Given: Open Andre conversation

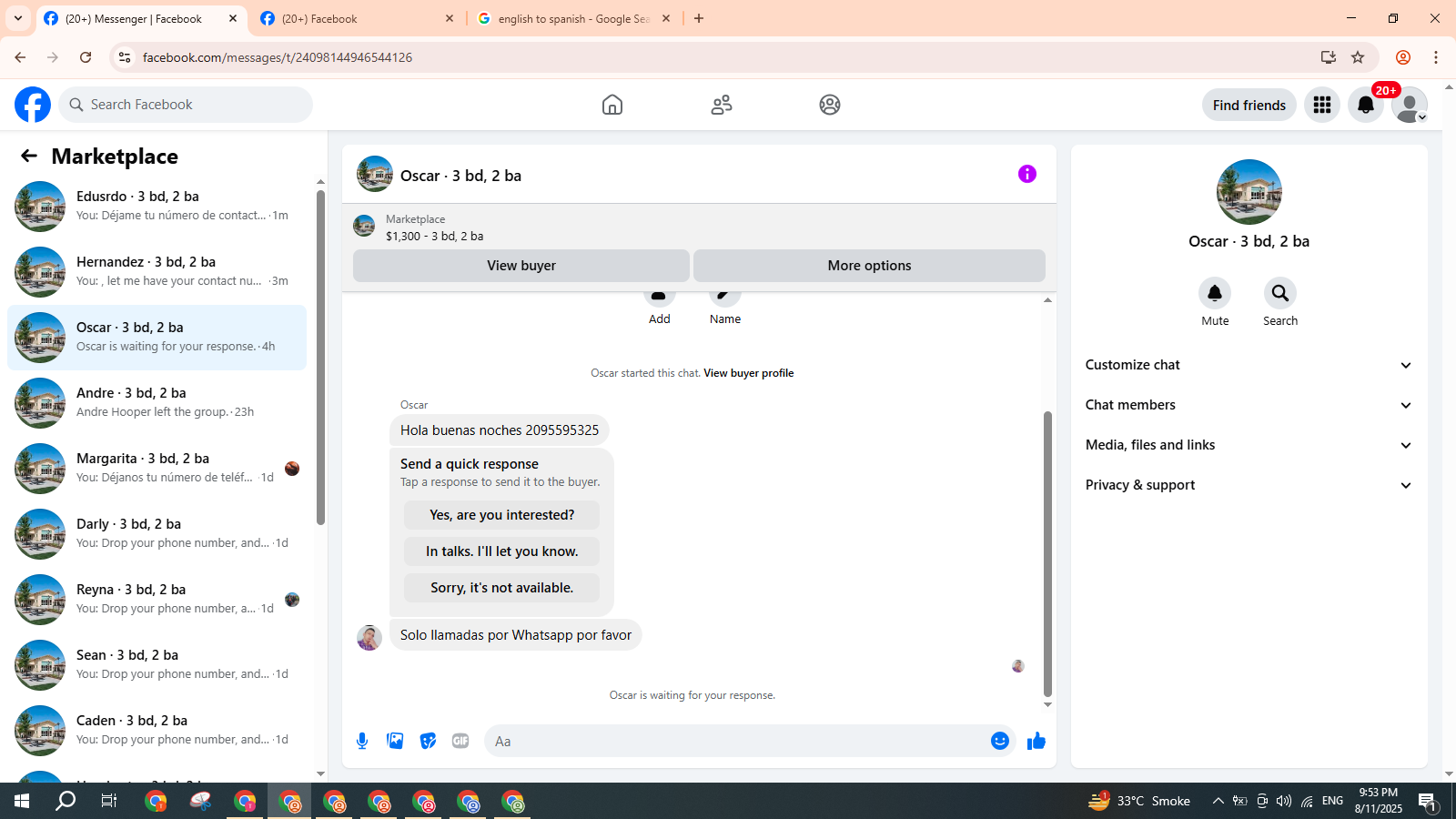Looking at the screenshot, I should click(157, 403).
